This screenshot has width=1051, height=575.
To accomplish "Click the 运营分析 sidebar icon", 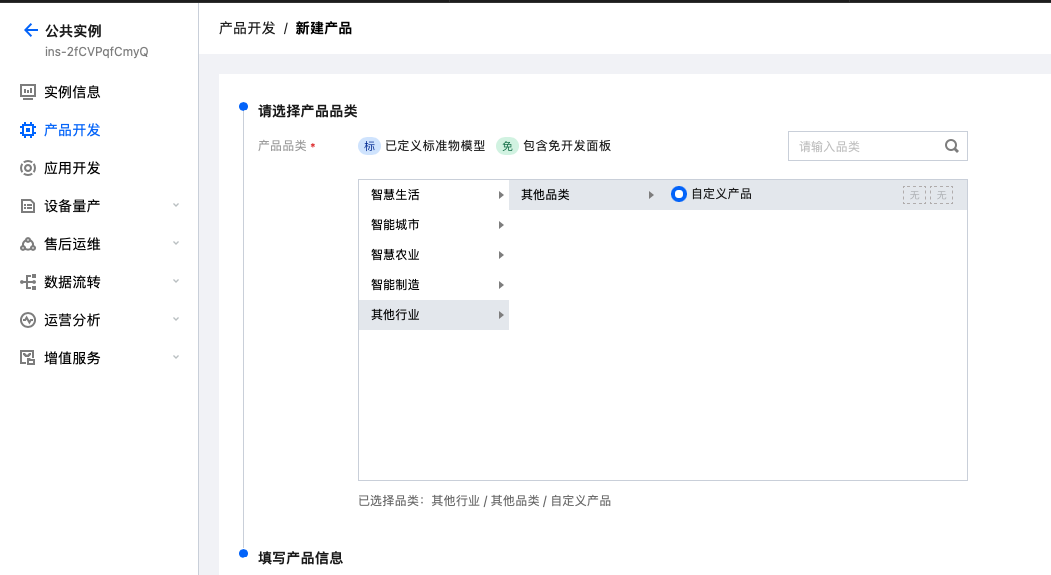I will (x=28, y=320).
